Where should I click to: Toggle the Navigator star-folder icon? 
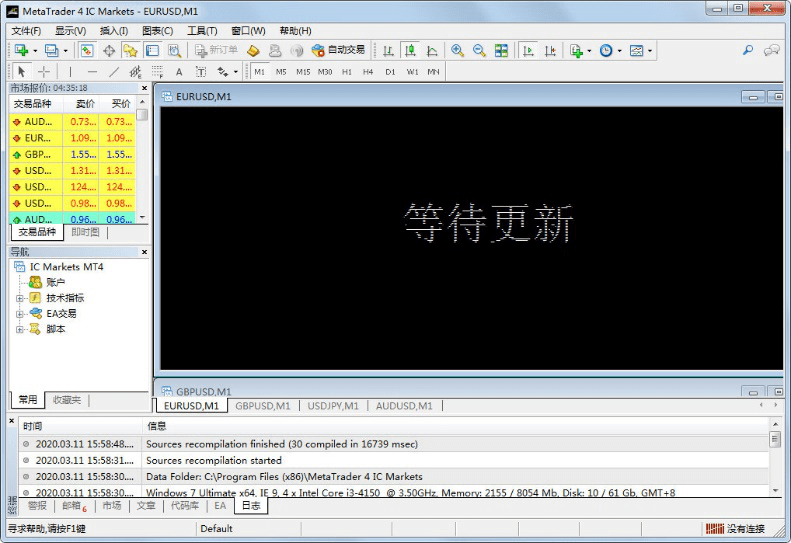tap(130, 50)
